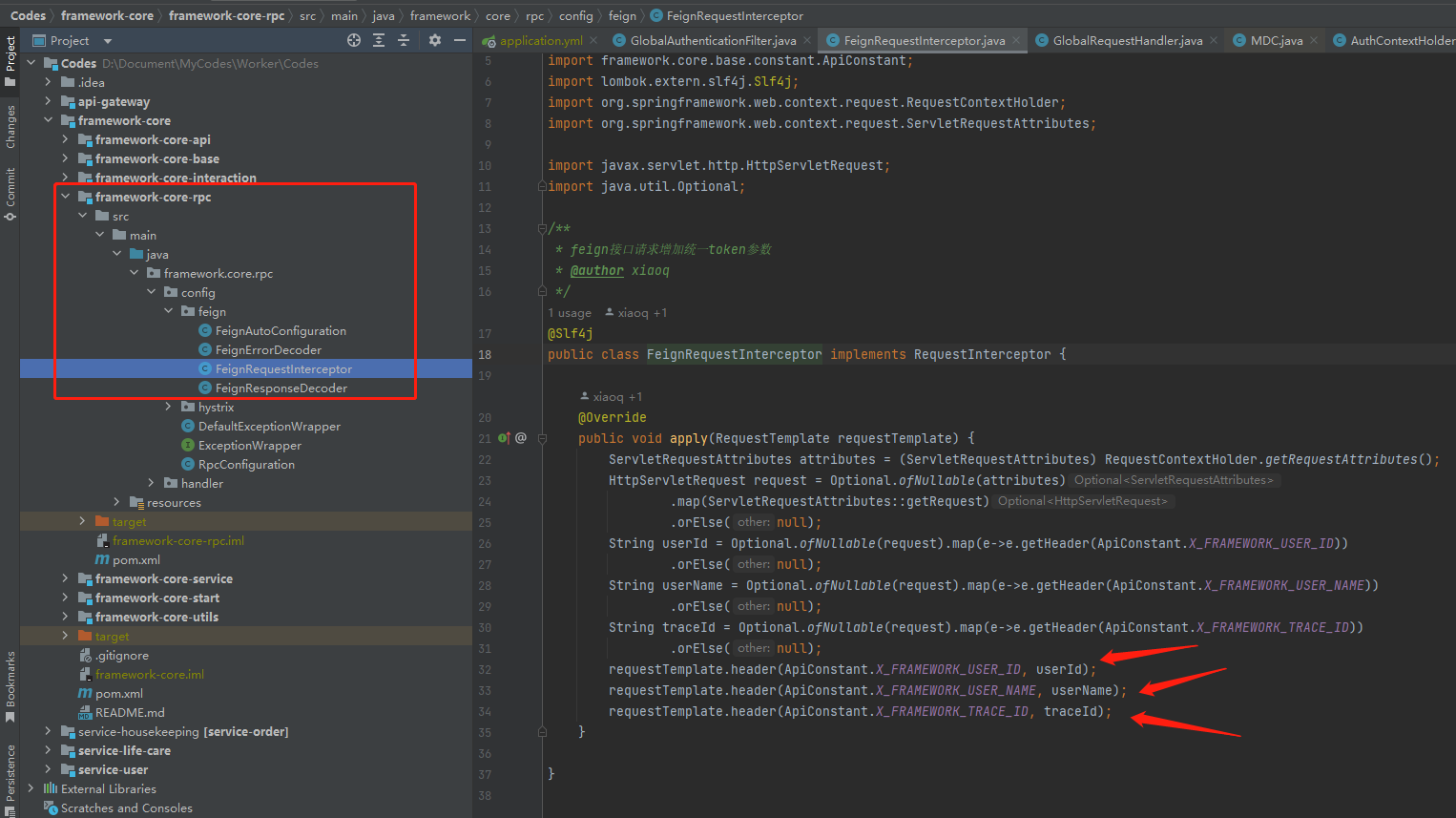Select Scratches and Consoles node
This screenshot has height=818, width=1456.
tap(126, 808)
